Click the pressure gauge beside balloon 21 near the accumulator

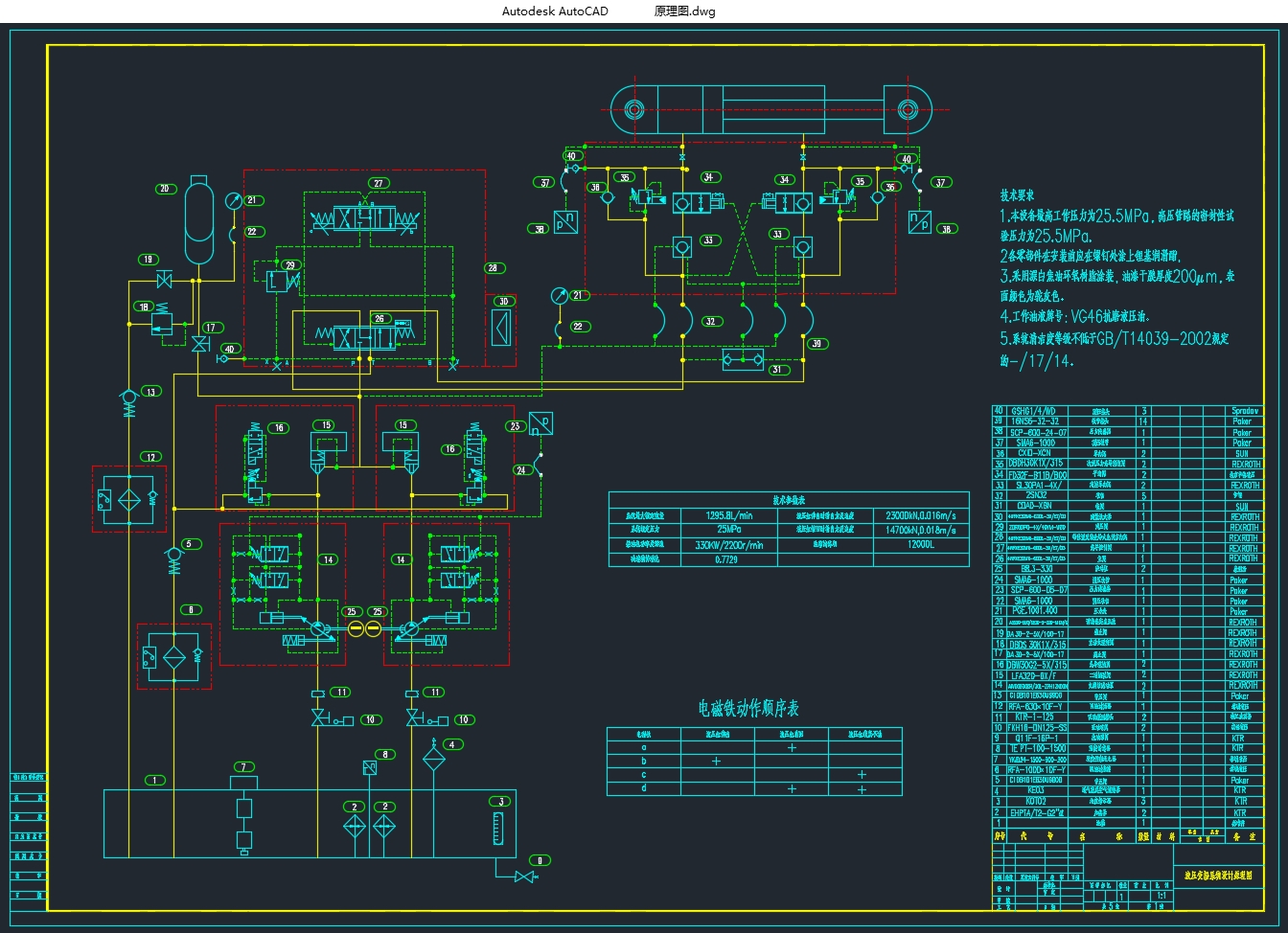(233, 201)
